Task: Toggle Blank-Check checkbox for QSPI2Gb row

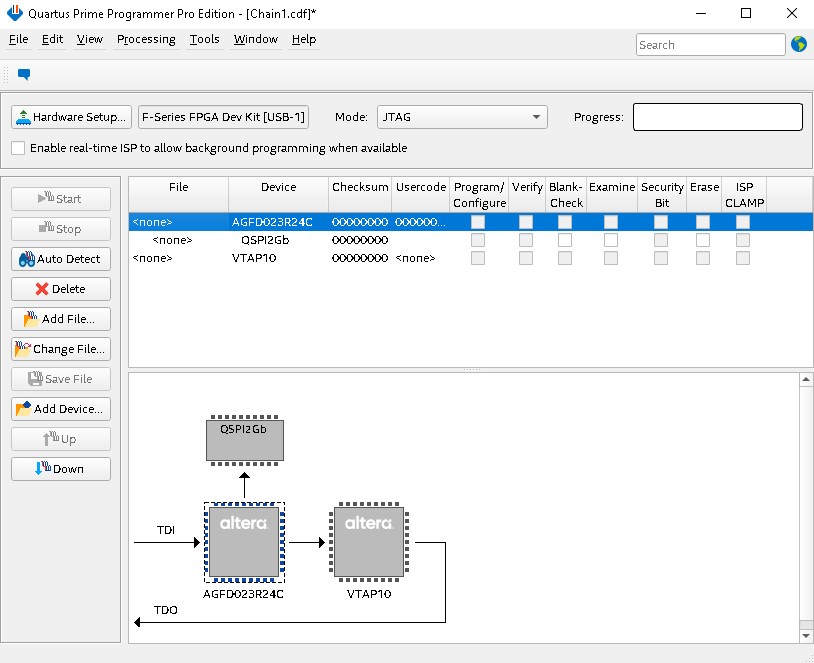Action: (x=565, y=240)
